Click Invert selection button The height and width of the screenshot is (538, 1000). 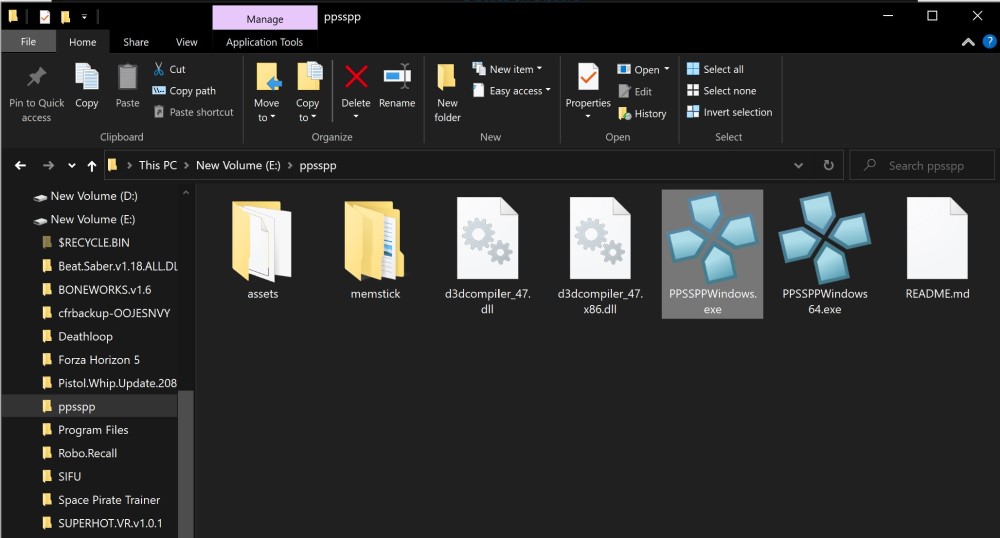coord(729,112)
